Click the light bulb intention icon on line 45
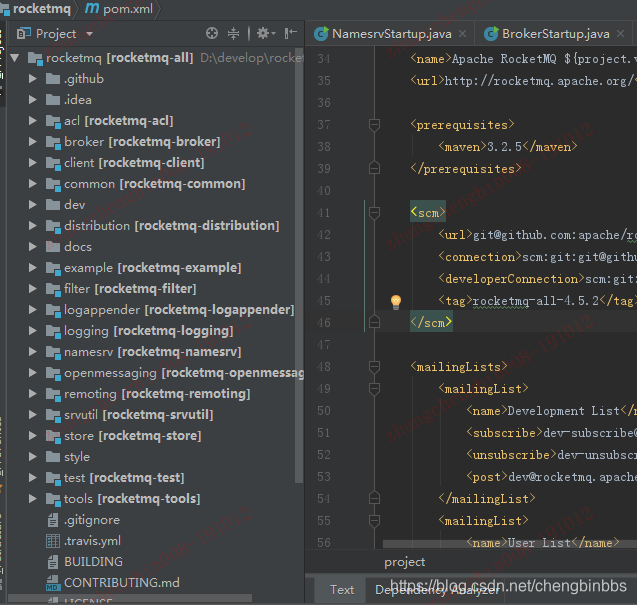The image size is (637, 605). click(396, 301)
